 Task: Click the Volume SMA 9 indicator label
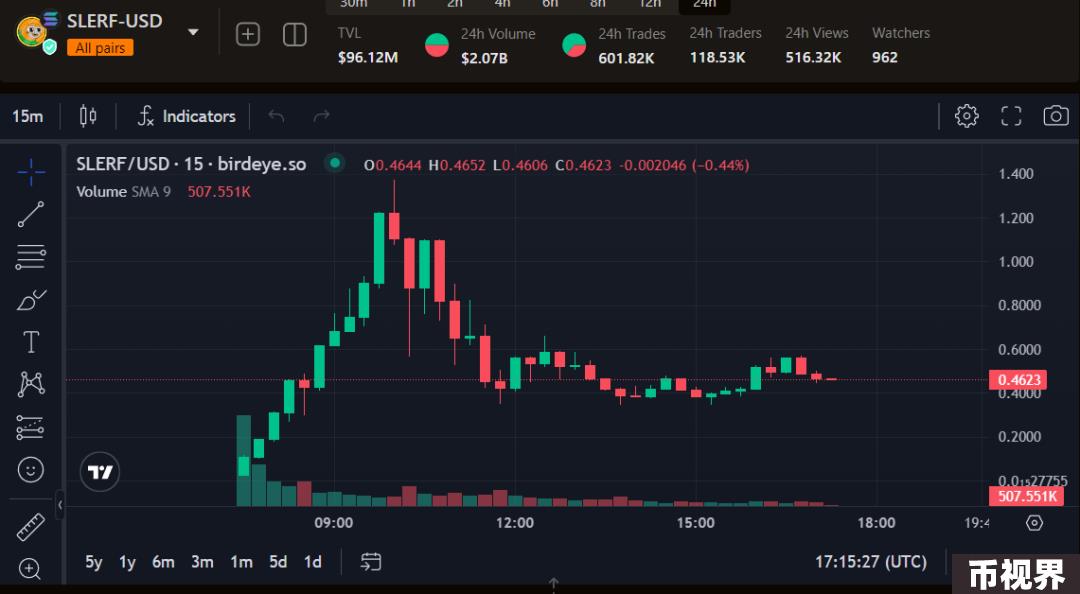point(123,192)
